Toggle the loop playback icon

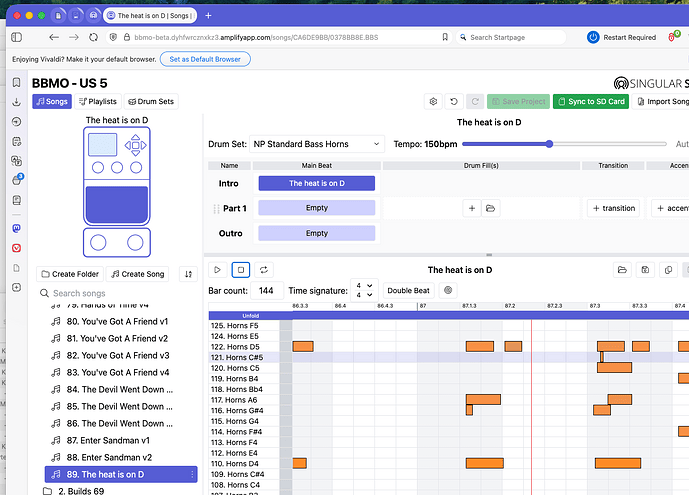click(264, 270)
